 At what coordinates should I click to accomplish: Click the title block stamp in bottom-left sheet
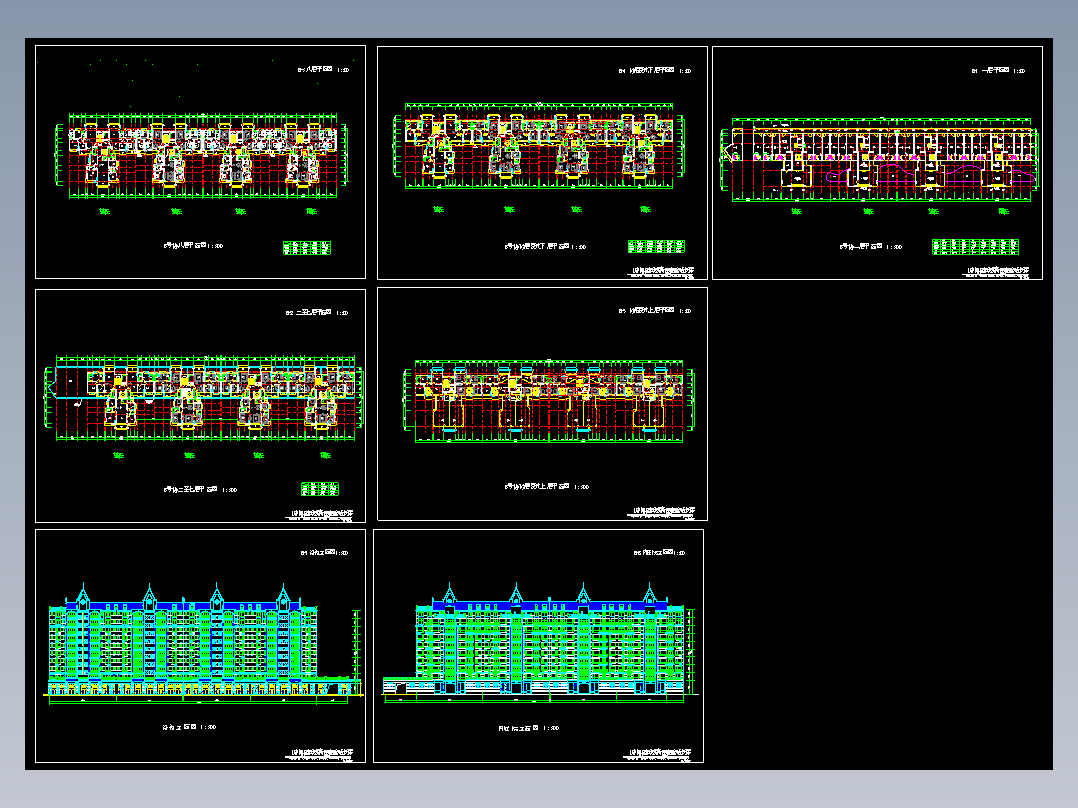[320, 755]
